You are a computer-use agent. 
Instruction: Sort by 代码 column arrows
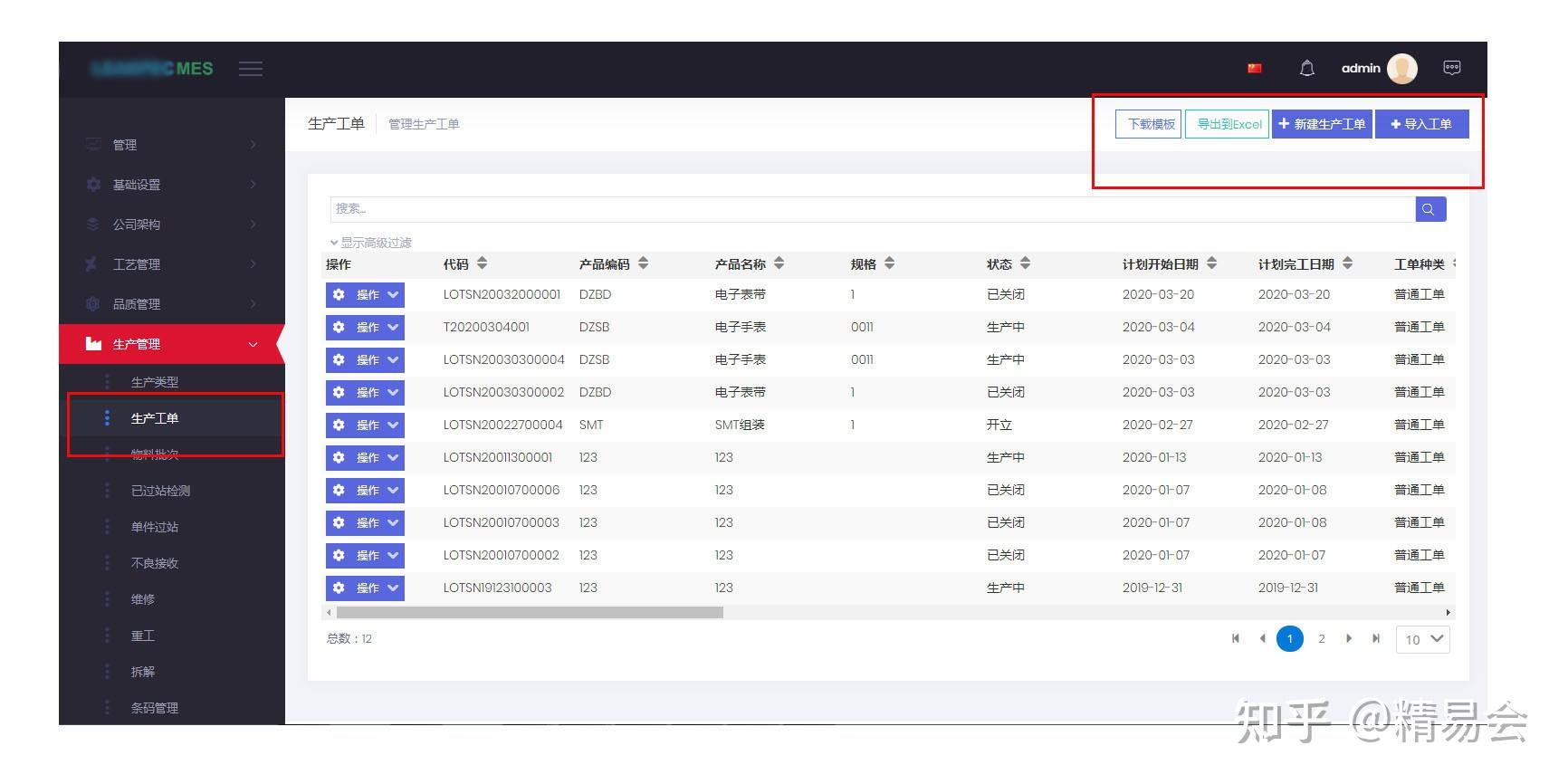tap(483, 263)
